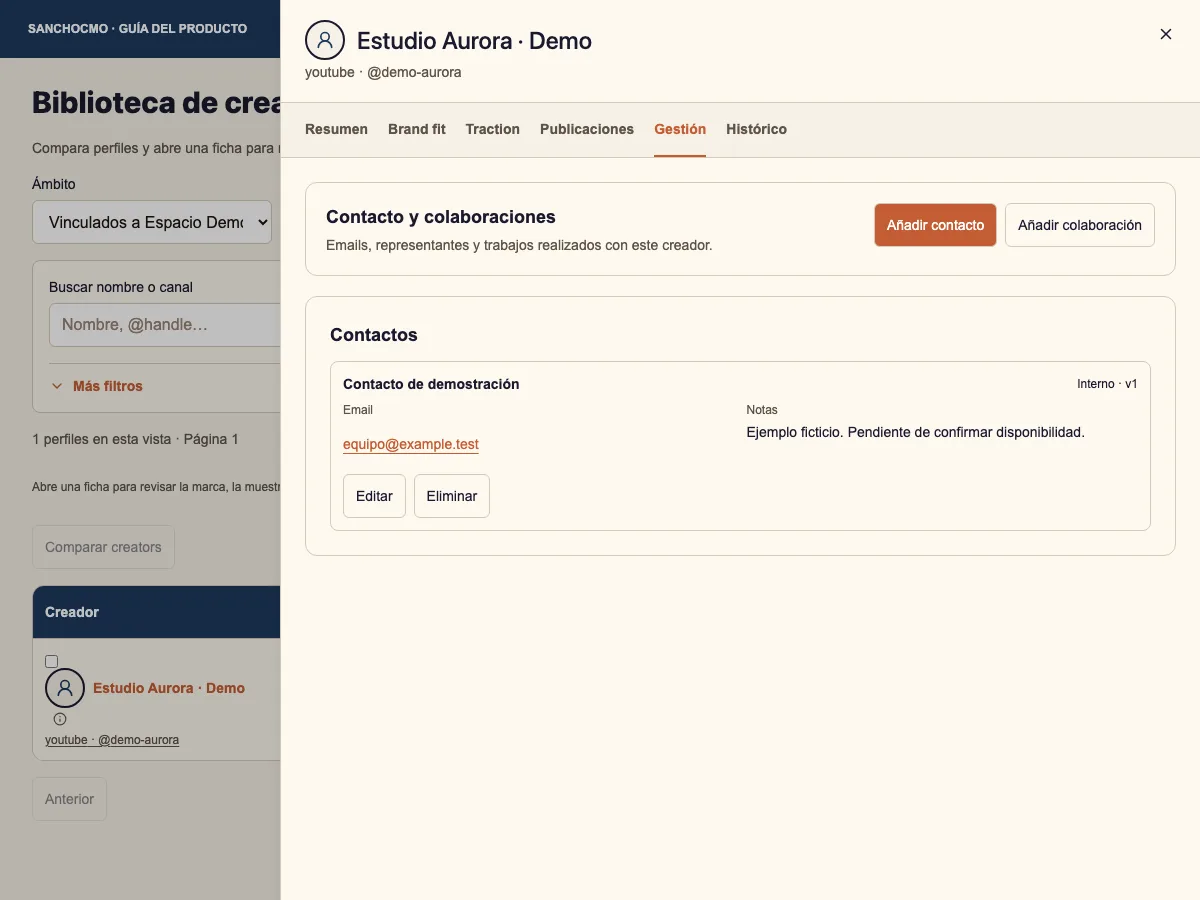Click the Comparar creators button
Screen dimensions: 1200x900
(x=103, y=547)
